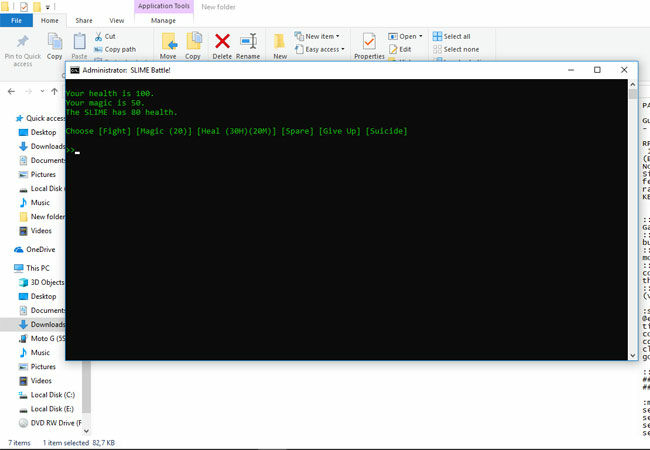Image resolution: width=650 pixels, height=450 pixels.
Task: Click the Back navigation arrow
Action: (11, 92)
